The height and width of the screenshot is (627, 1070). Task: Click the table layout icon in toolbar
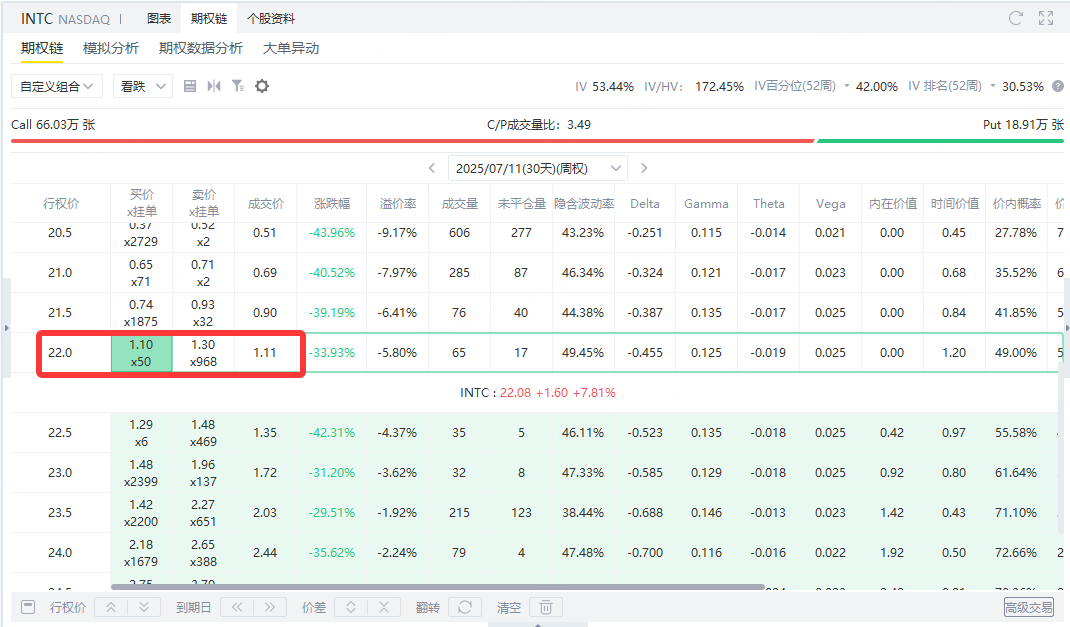190,86
